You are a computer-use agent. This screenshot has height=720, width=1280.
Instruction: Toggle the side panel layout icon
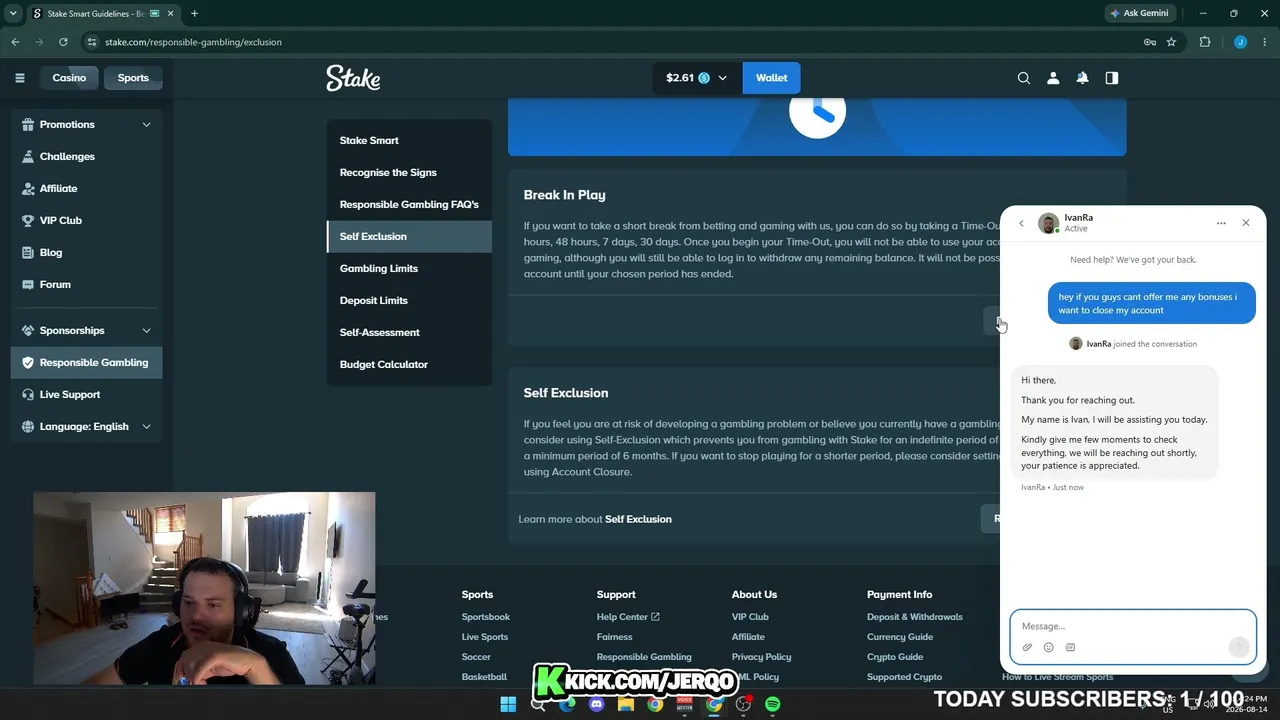click(x=1111, y=78)
